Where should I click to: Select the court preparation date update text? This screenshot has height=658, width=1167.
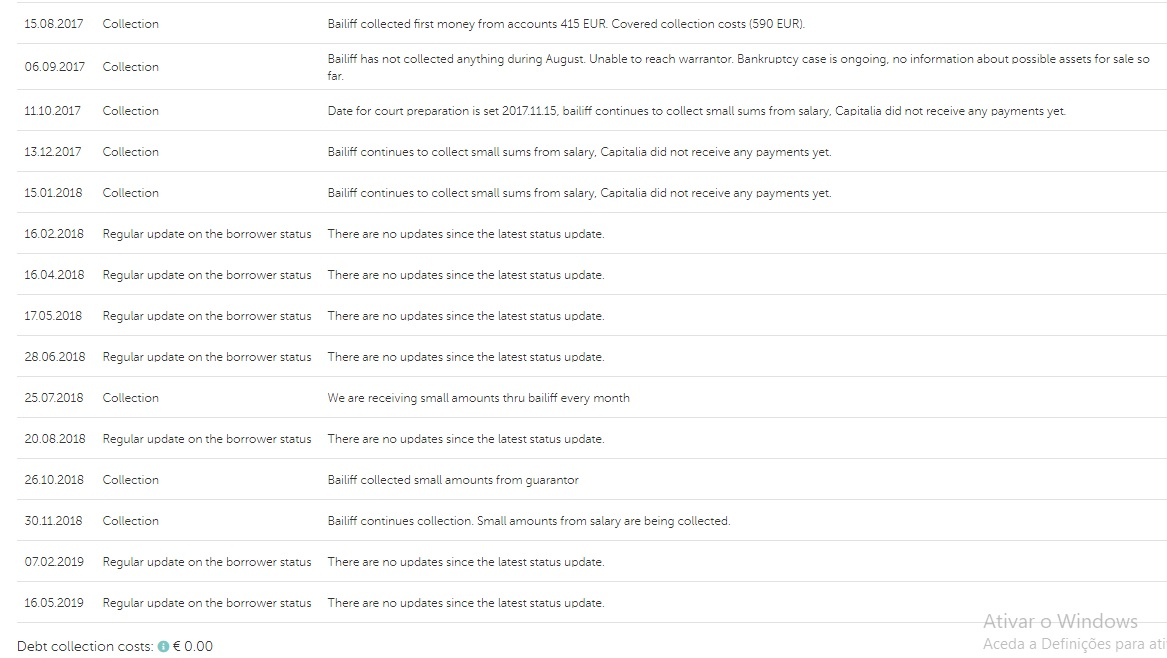[696, 111]
